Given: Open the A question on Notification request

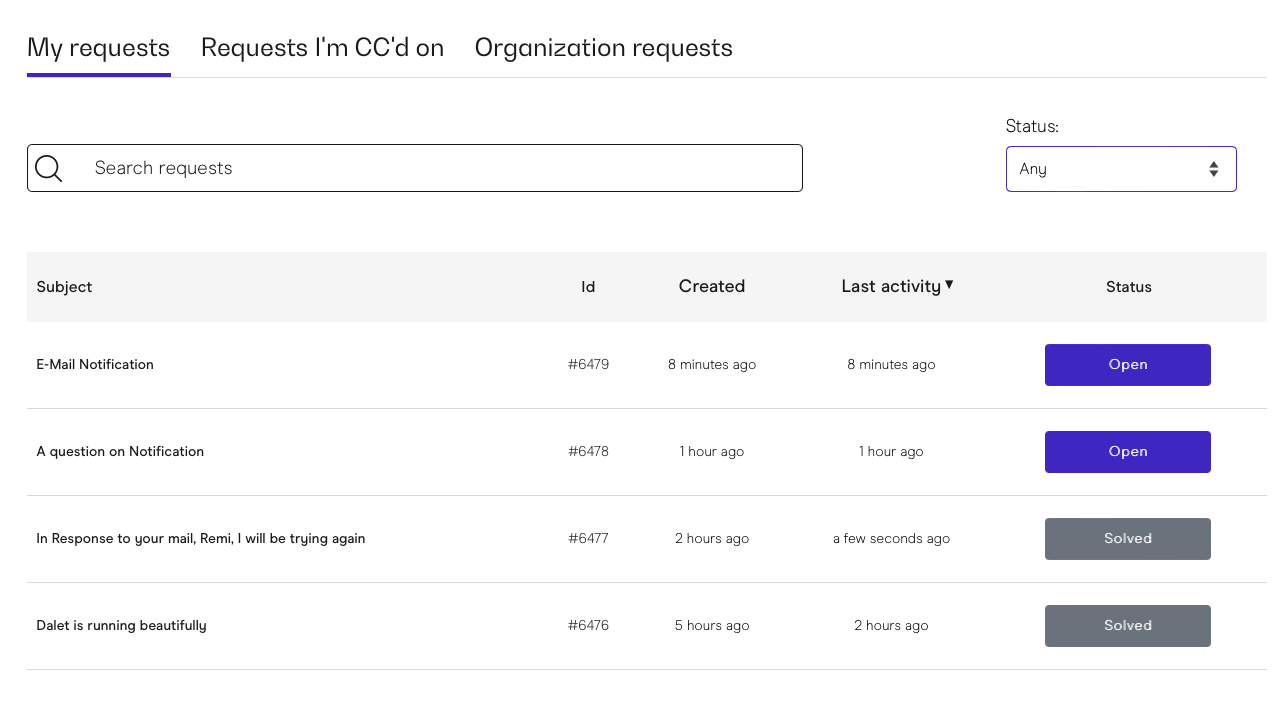Looking at the screenshot, I should (x=120, y=452).
